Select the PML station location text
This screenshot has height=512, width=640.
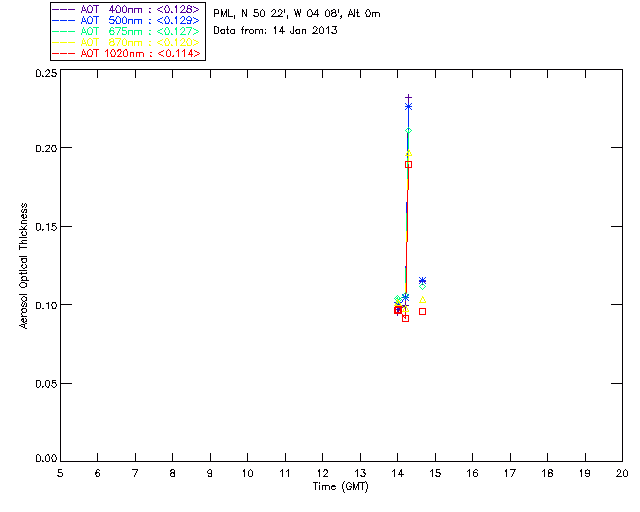pos(297,13)
